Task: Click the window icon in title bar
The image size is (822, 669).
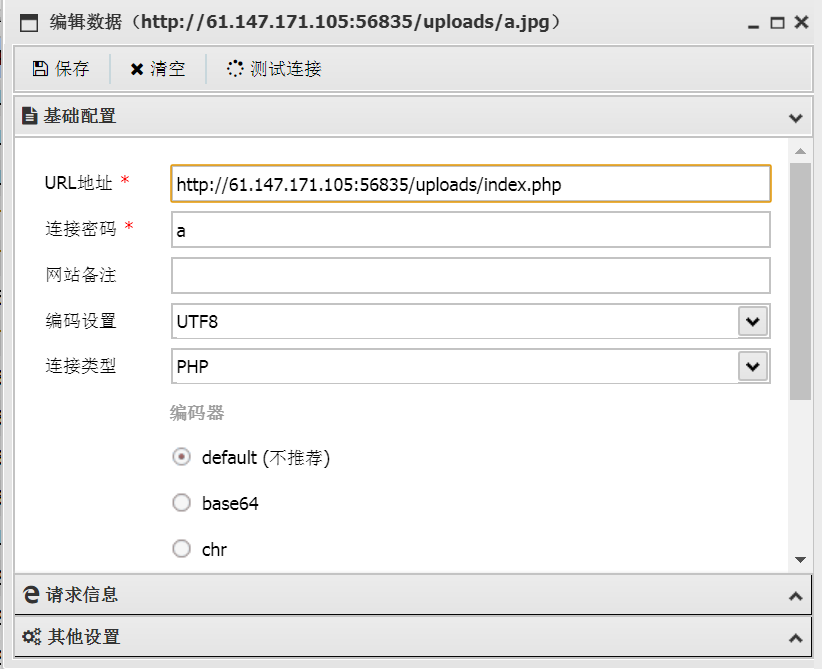Action: 29,23
